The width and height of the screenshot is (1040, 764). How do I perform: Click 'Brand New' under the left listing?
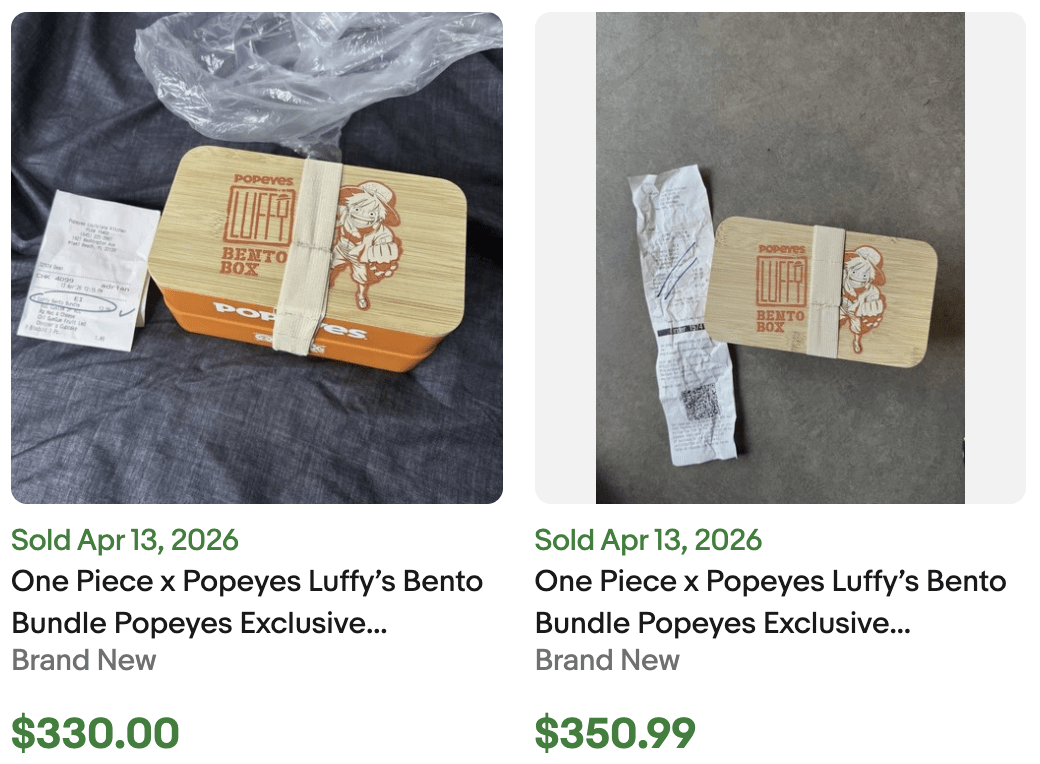(83, 660)
